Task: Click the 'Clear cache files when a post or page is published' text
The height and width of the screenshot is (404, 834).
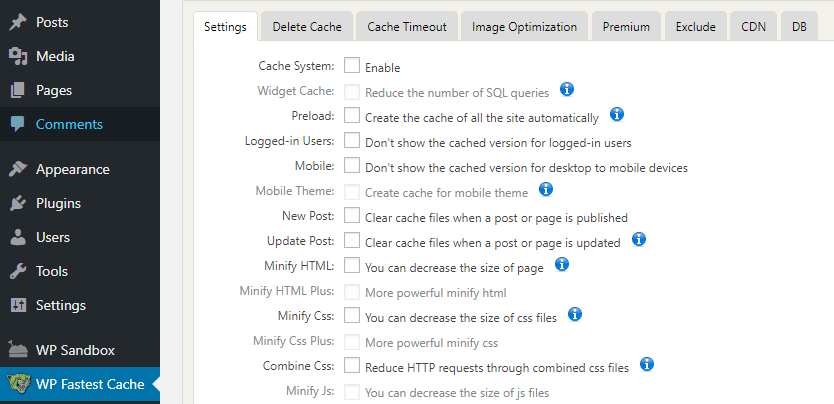Action: pyautogui.click(x=496, y=218)
